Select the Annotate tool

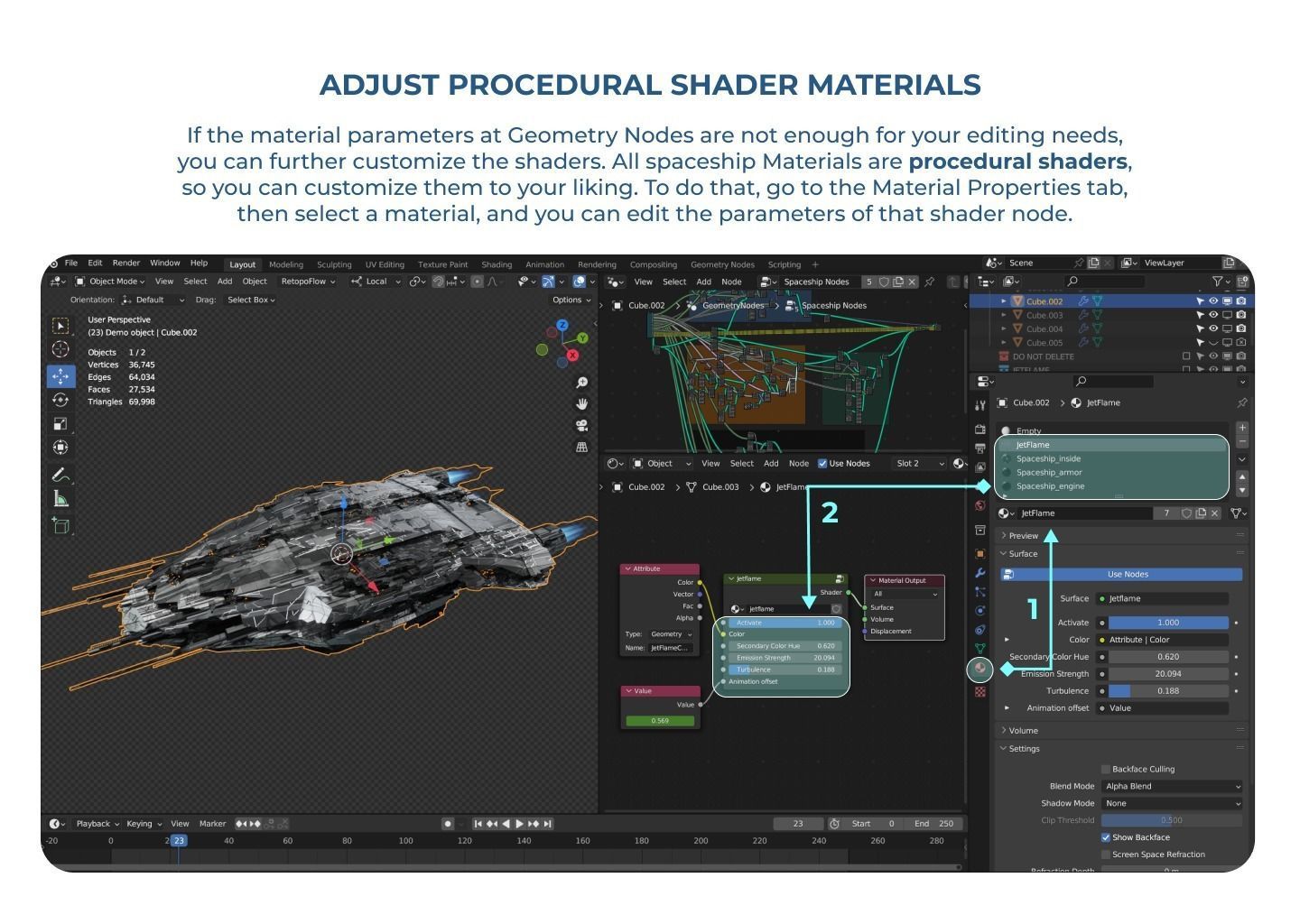point(60,475)
